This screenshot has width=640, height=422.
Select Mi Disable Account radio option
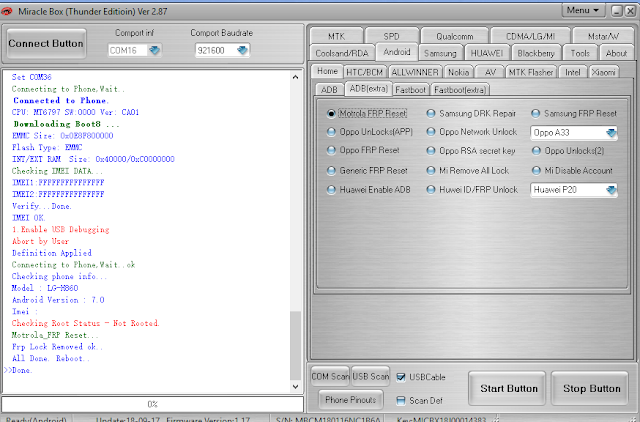[x=536, y=171]
